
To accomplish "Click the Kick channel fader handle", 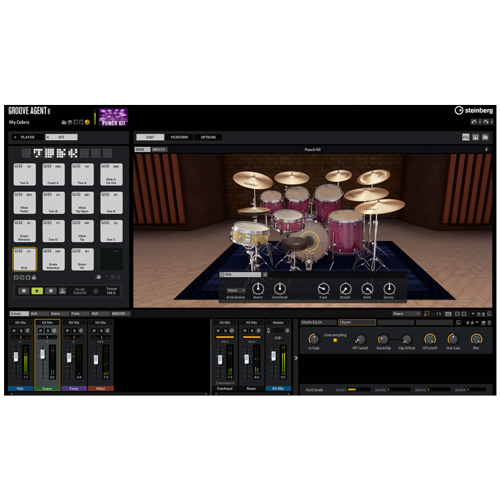I will (x=16, y=357).
